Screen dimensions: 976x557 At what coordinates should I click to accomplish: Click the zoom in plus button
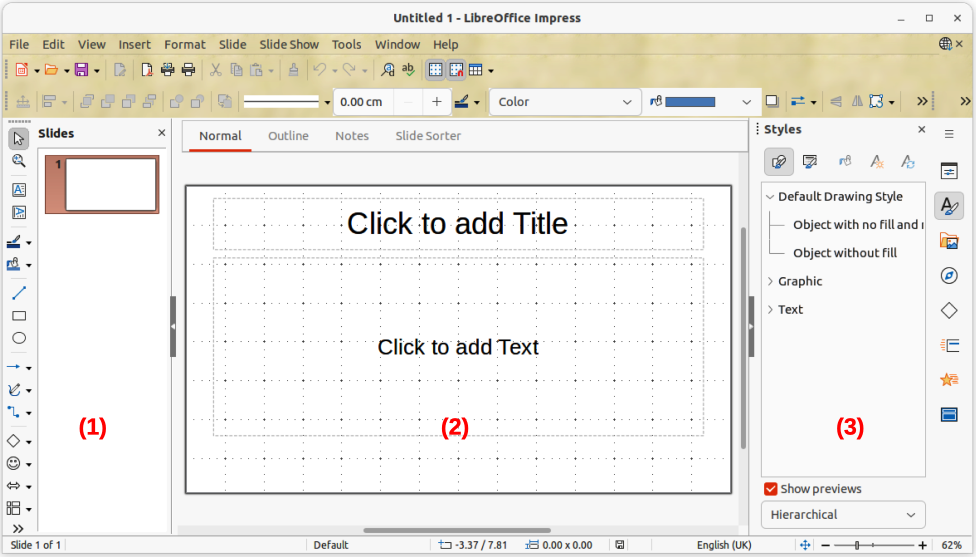tap(922, 545)
